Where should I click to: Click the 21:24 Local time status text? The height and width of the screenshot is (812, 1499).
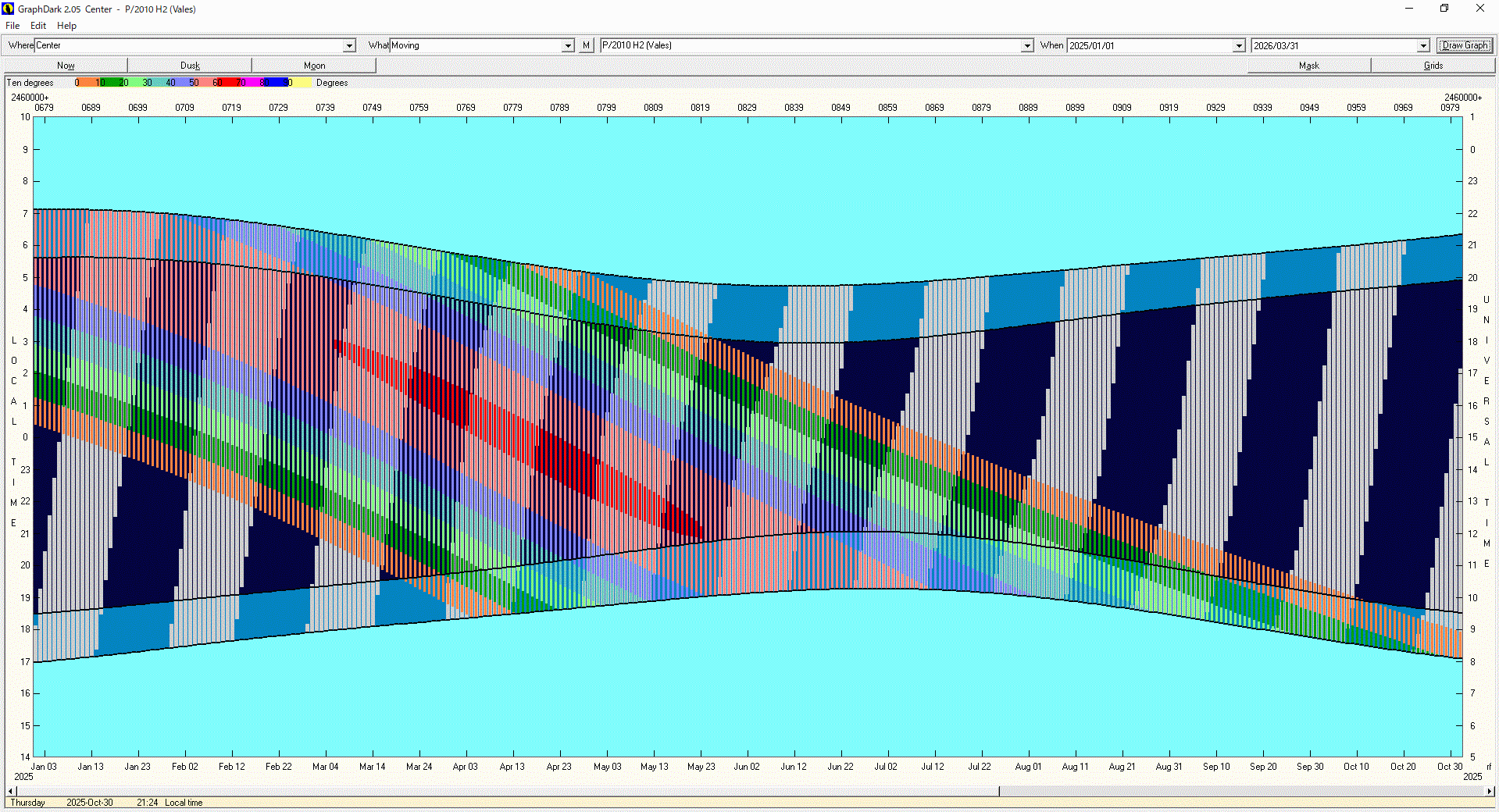pos(170,803)
